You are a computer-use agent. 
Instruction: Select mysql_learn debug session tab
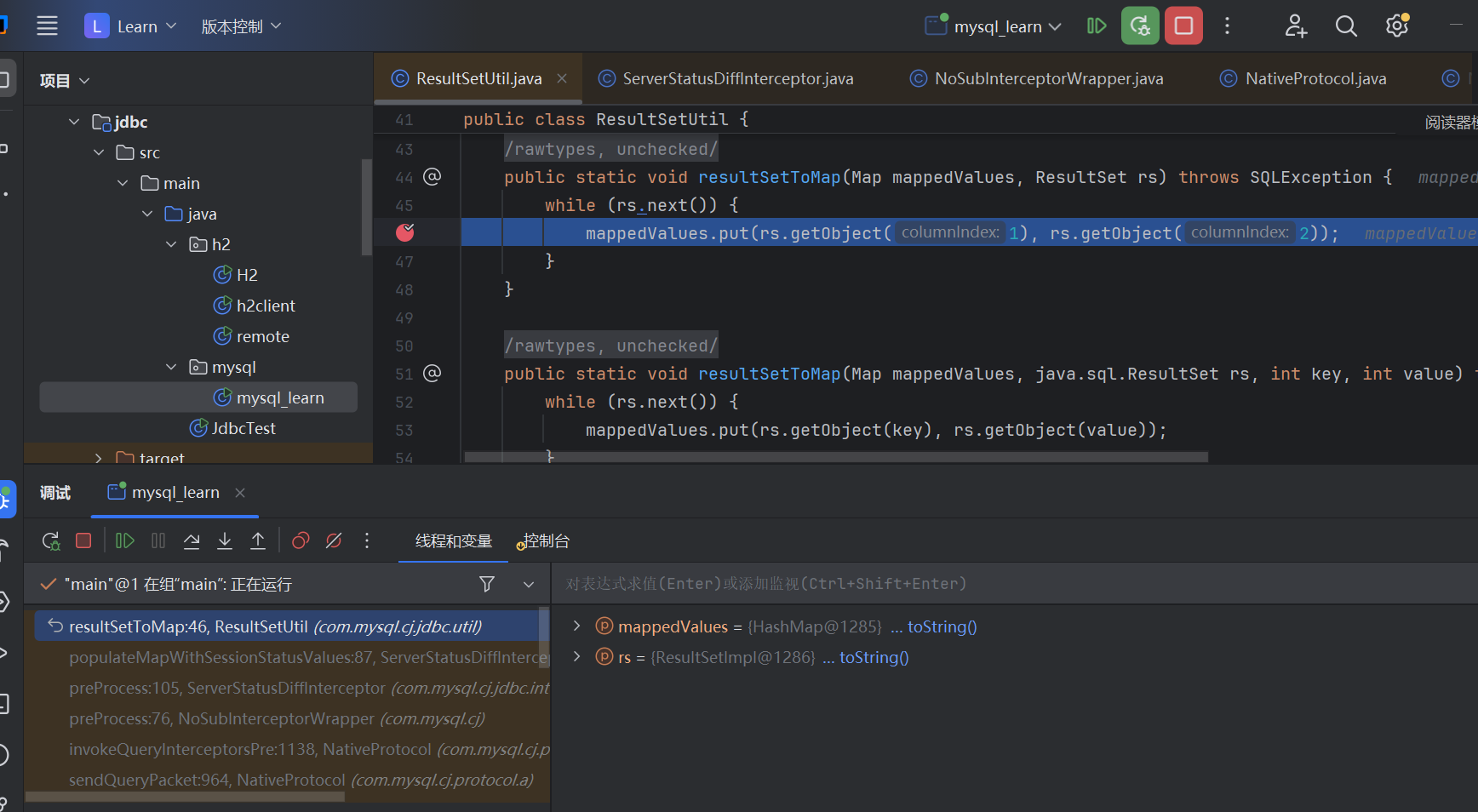pos(175,492)
